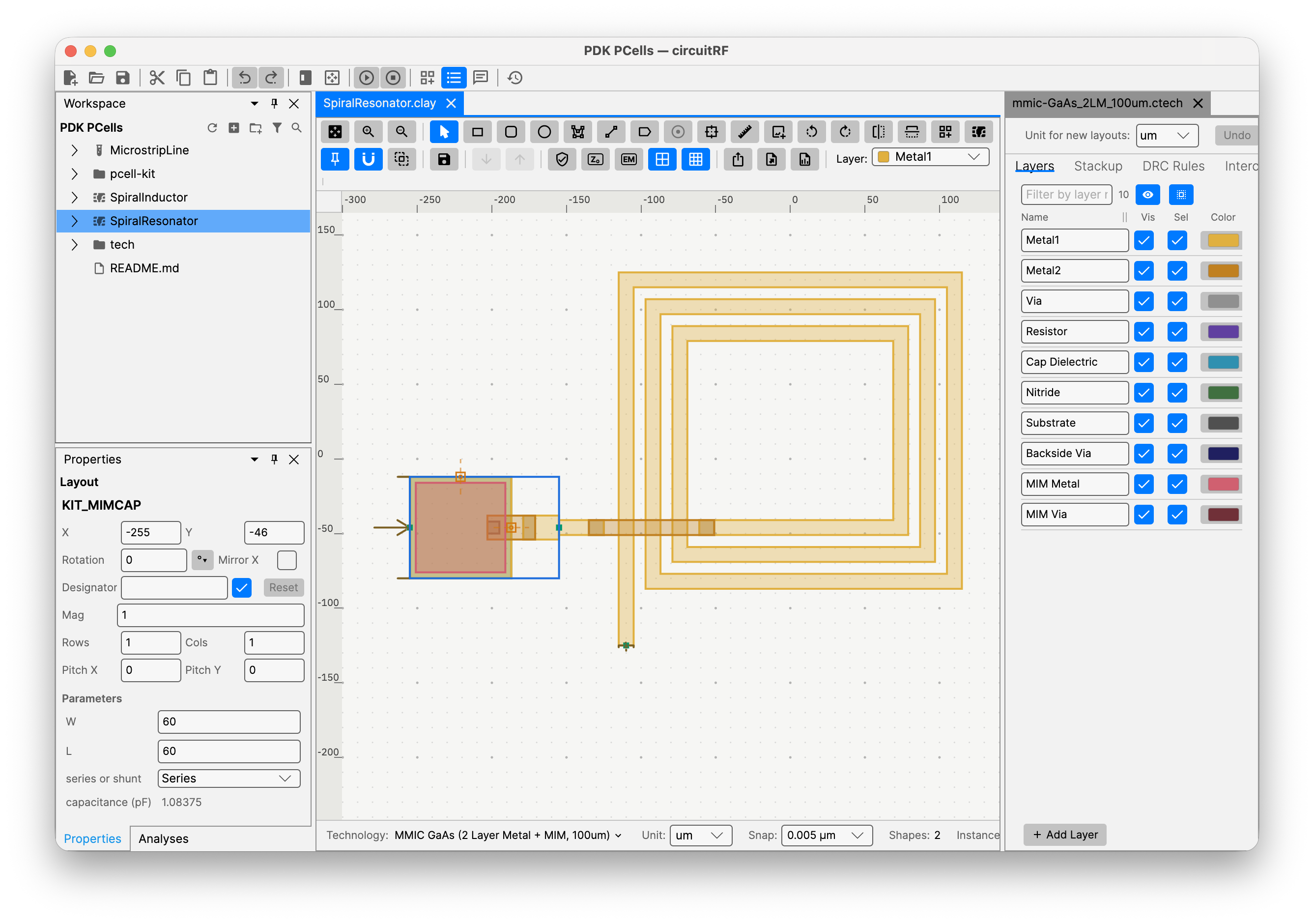The width and height of the screenshot is (1314, 924).
Task: Click the rotate counterclockwise icon
Action: 811,132
